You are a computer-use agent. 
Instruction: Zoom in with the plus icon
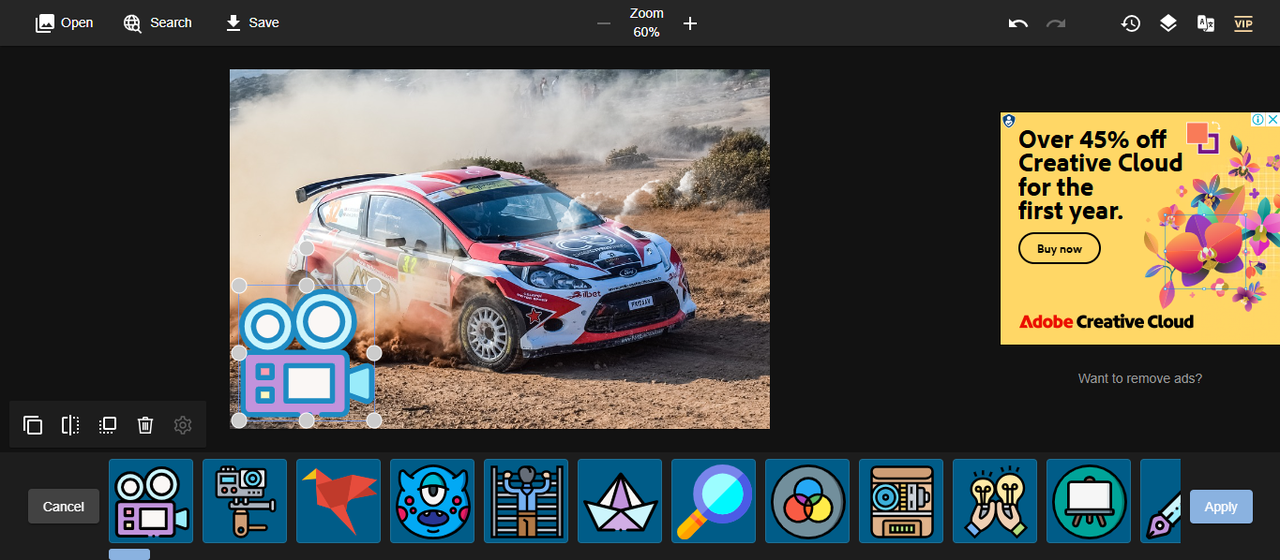pos(690,24)
